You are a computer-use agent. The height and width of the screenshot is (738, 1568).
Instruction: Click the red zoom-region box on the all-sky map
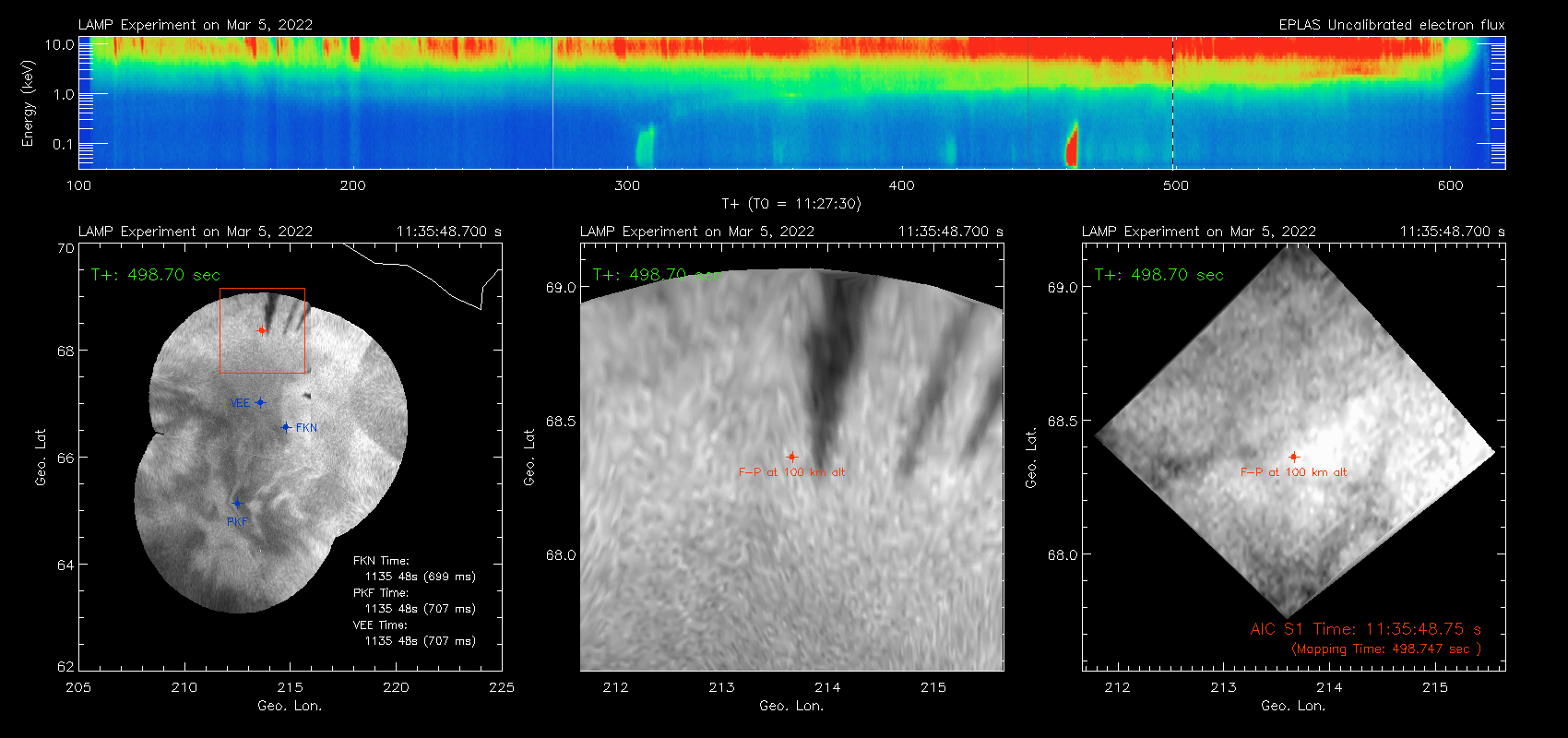pos(262,330)
